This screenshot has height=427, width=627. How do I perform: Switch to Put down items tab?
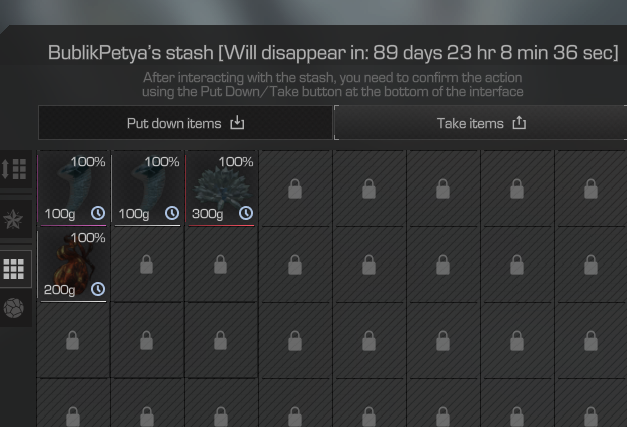coord(185,123)
